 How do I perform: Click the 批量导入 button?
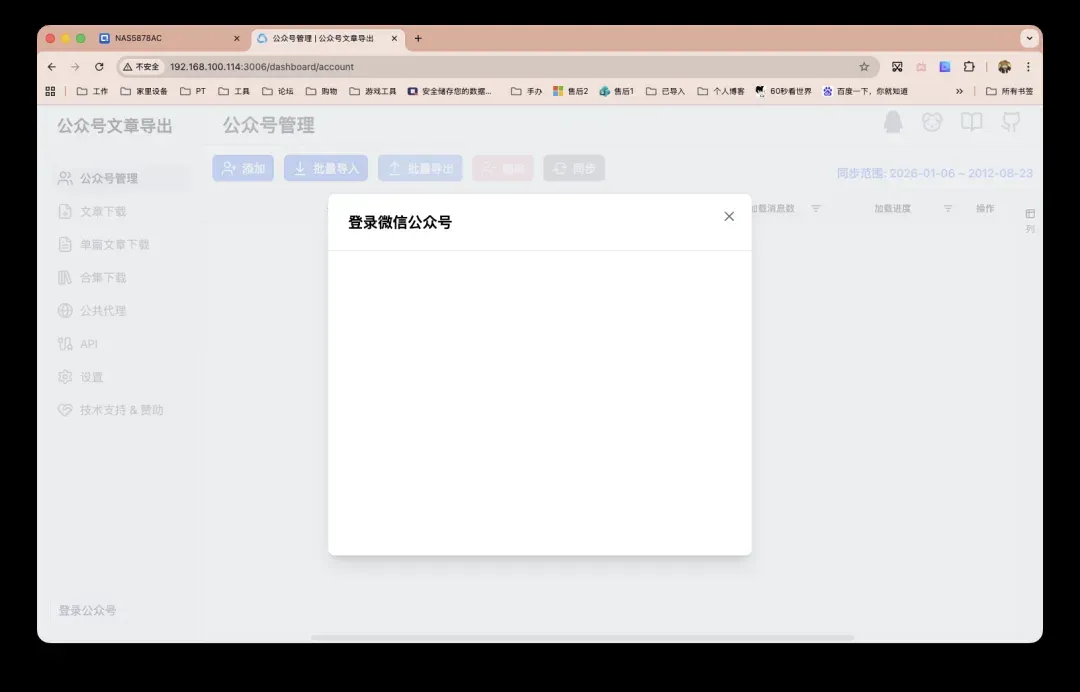click(x=326, y=169)
